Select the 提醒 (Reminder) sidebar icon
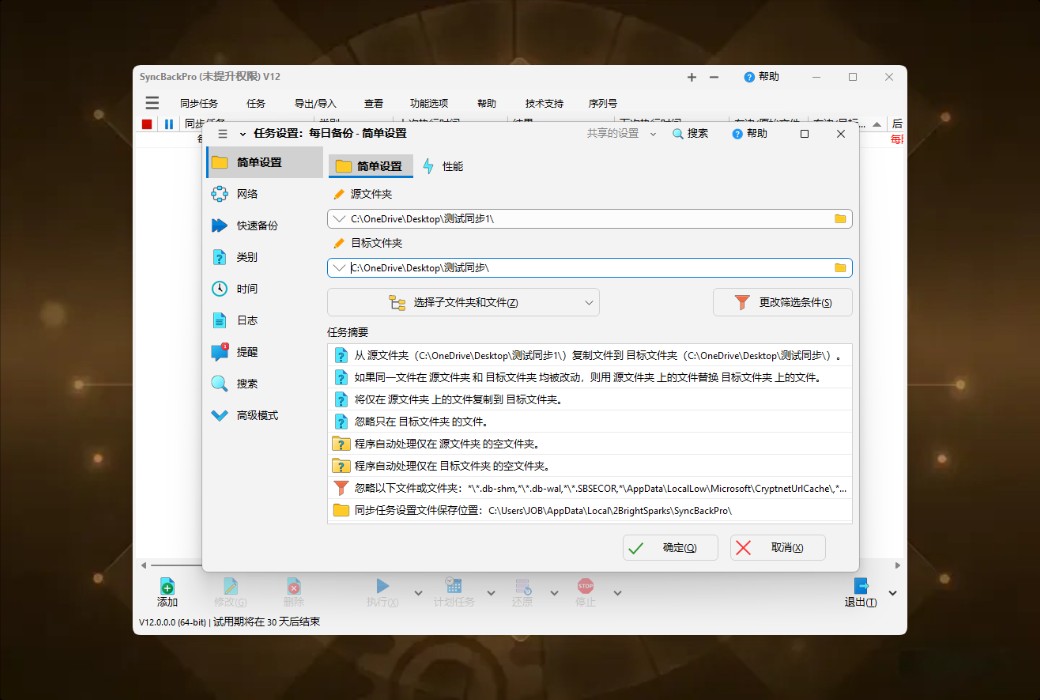Viewport: 1040px width, 700px height. [220, 351]
